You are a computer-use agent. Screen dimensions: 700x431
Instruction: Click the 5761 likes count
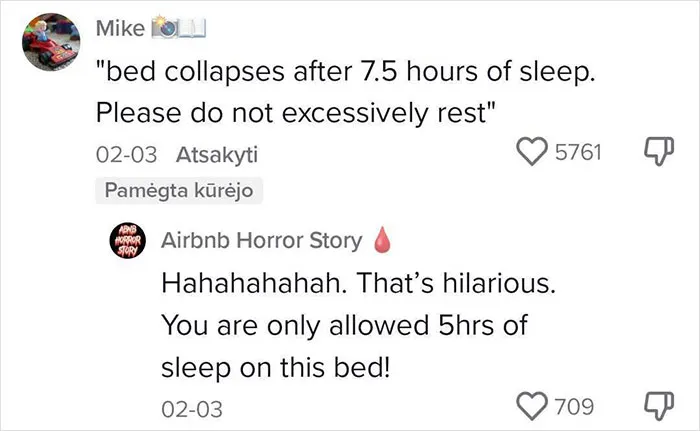(579, 152)
